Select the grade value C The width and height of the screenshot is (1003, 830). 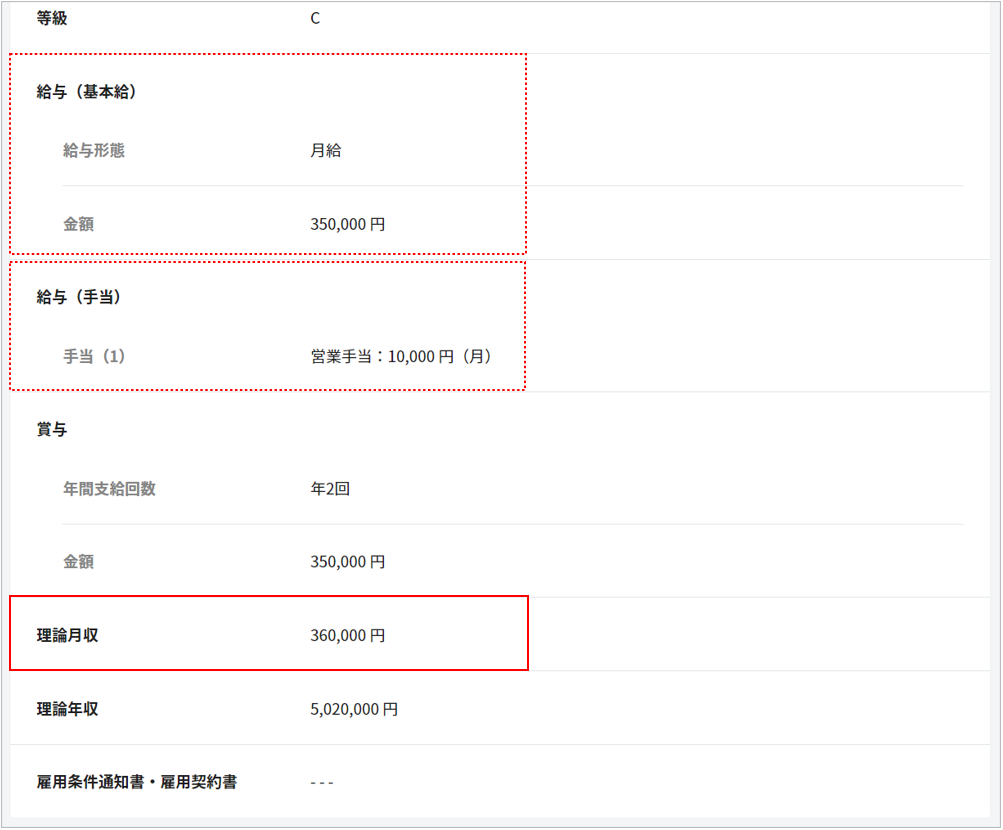315,18
